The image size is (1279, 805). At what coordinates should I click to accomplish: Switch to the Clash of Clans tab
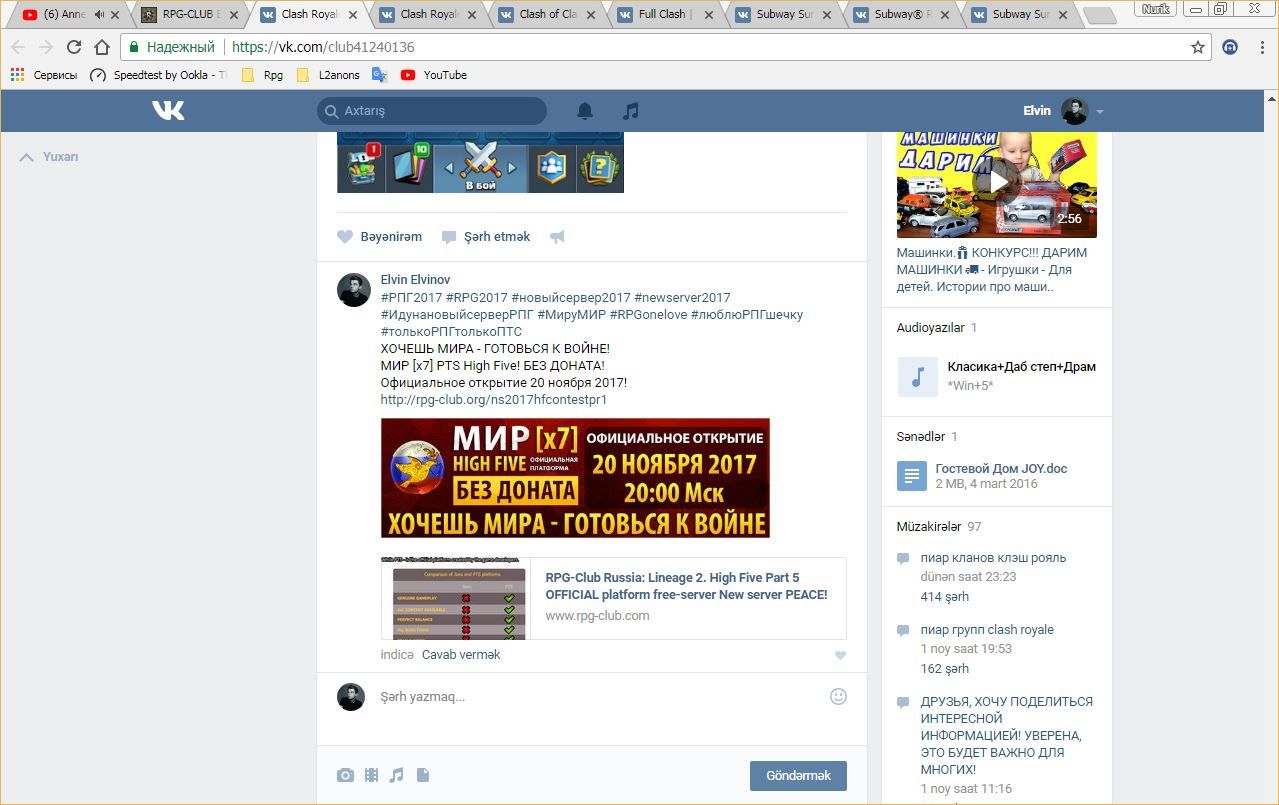tap(544, 15)
